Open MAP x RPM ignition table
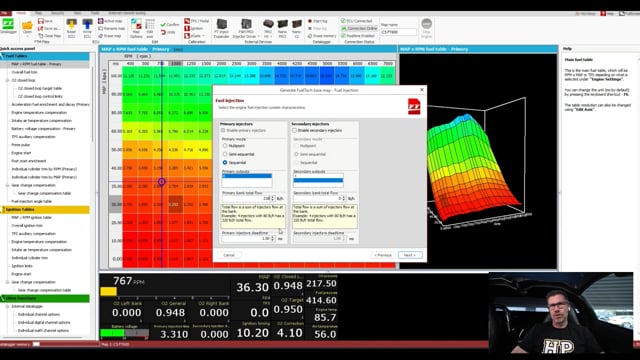This screenshot has height=360, width=640. pos(31,218)
